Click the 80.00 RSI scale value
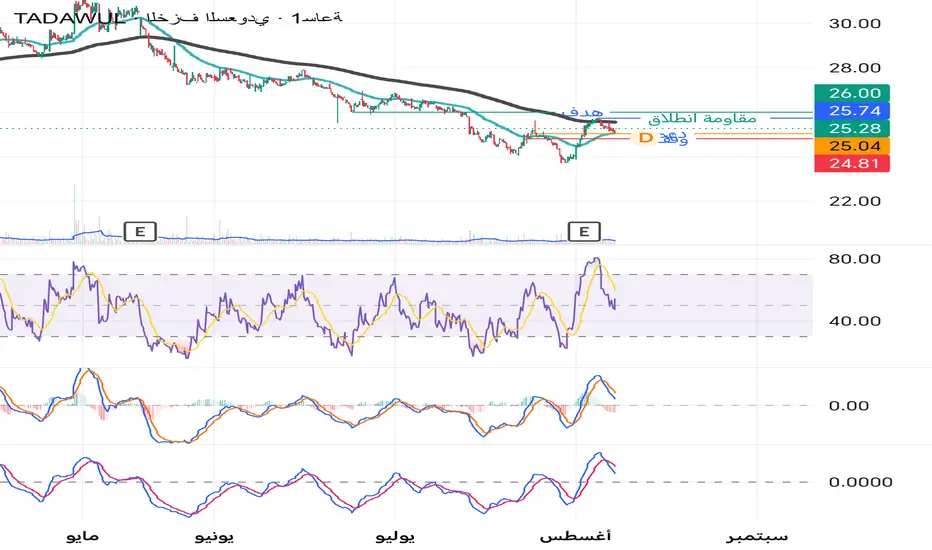This screenshot has height=550, width=932. [x=855, y=259]
